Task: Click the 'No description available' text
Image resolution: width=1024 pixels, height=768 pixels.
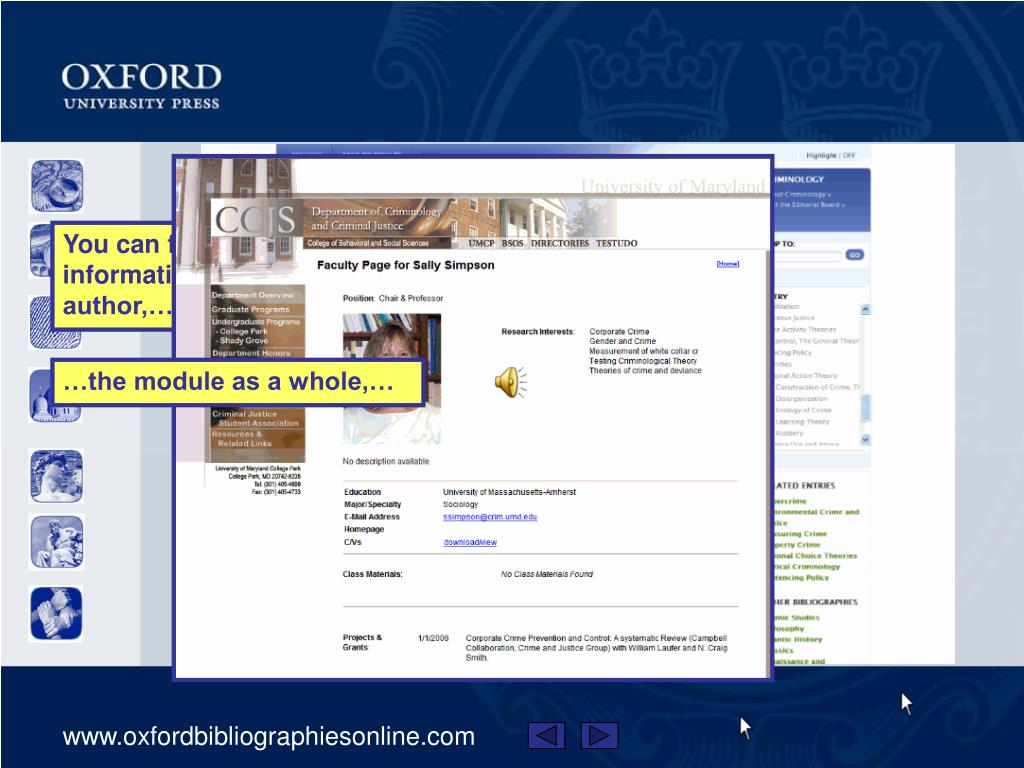Action: (x=386, y=461)
